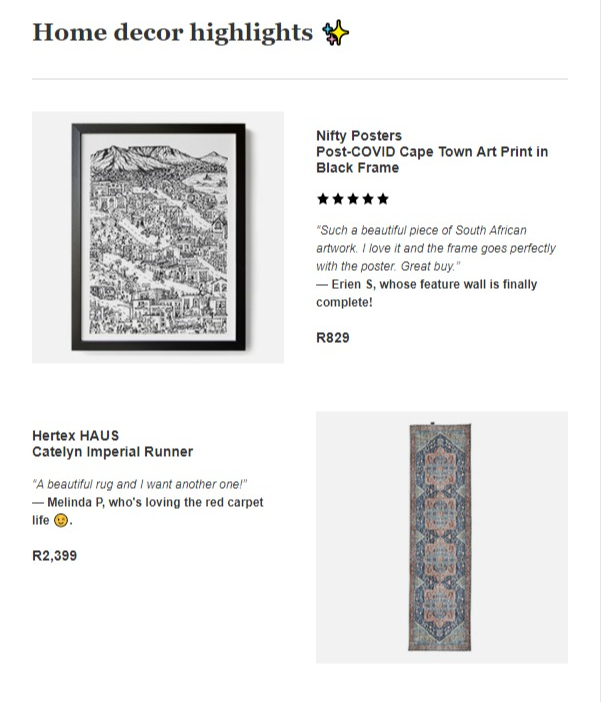The height and width of the screenshot is (702, 601).
Task: Open the 'Catelyn Imperial Runner' product title
Action: [112, 452]
